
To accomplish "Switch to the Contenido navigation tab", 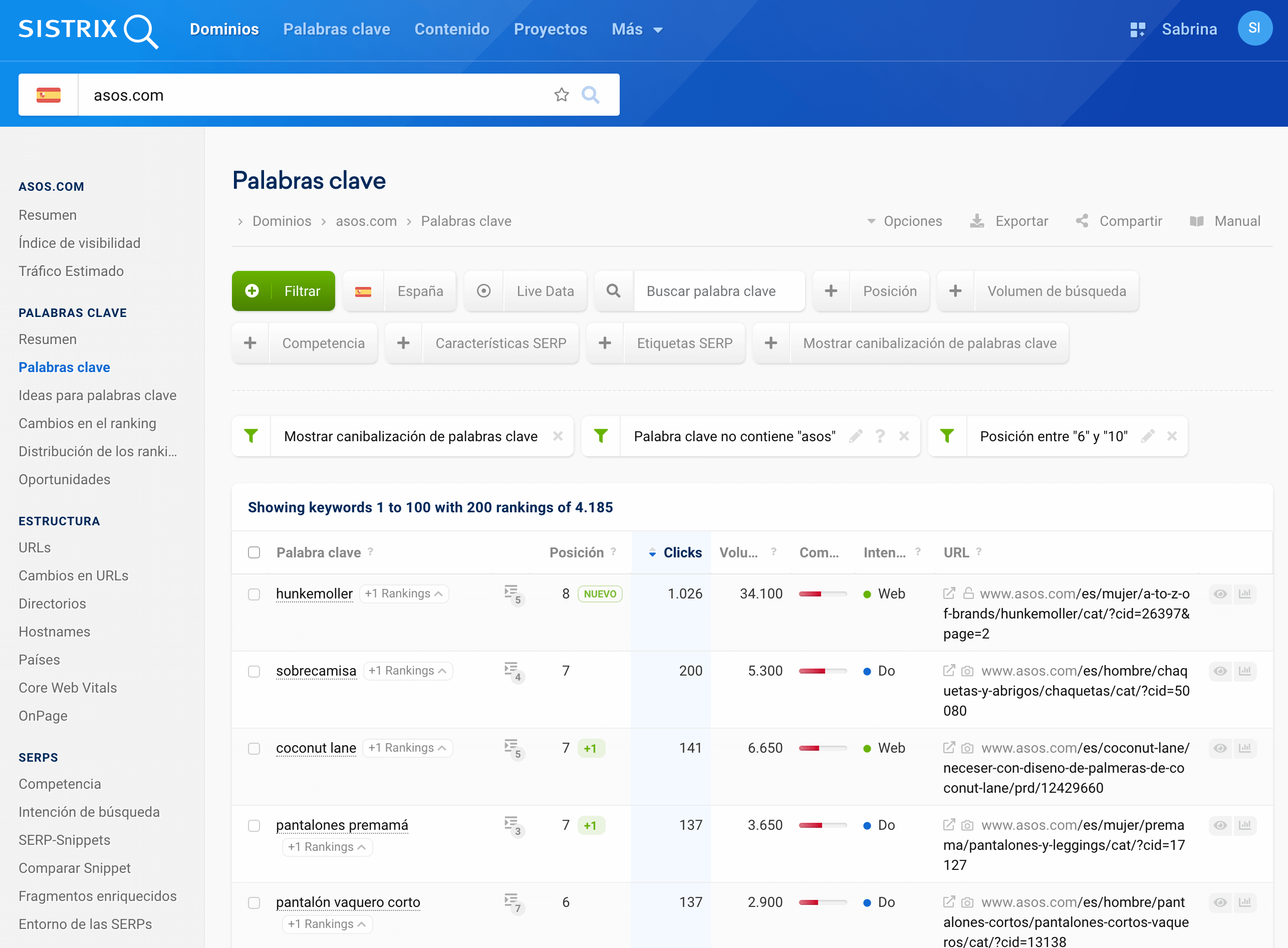I will [452, 29].
